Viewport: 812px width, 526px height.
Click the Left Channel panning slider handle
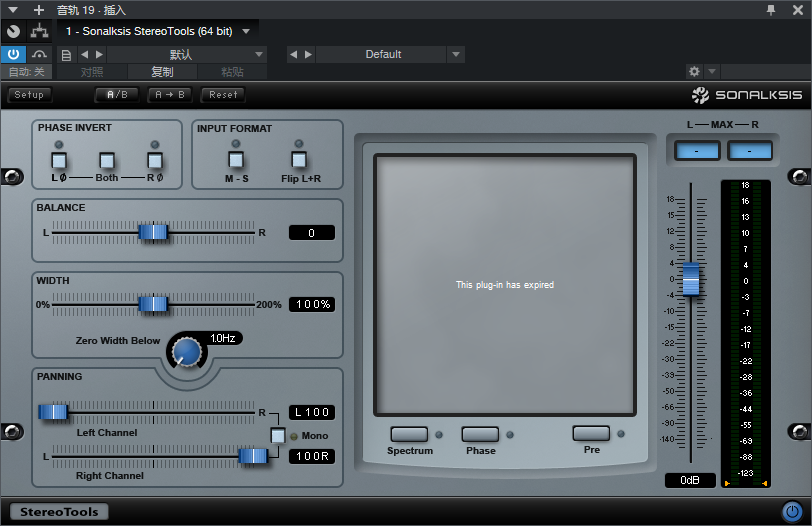click(53, 412)
